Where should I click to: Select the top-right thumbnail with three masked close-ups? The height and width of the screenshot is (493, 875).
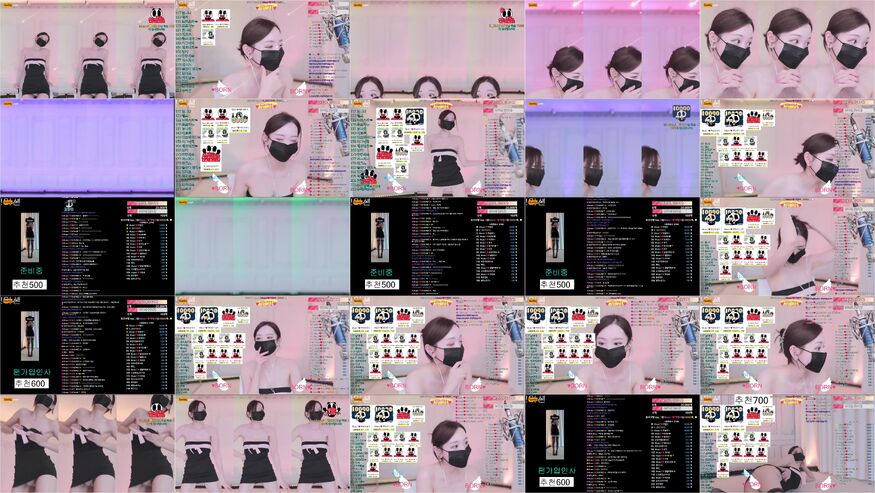click(787, 49)
